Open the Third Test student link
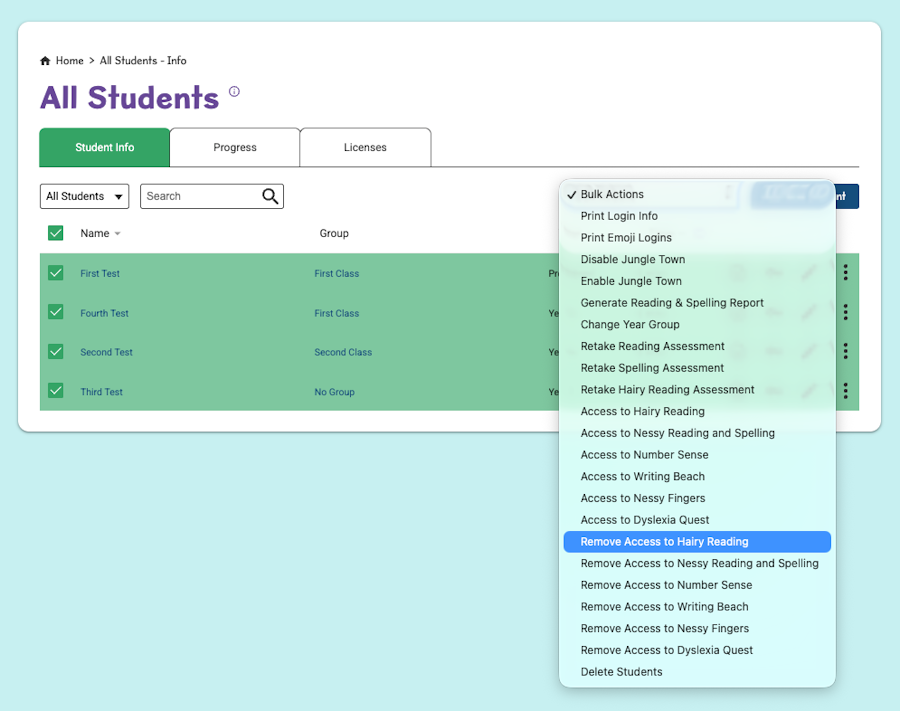Screen dimensions: 900x711 click(x=102, y=392)
